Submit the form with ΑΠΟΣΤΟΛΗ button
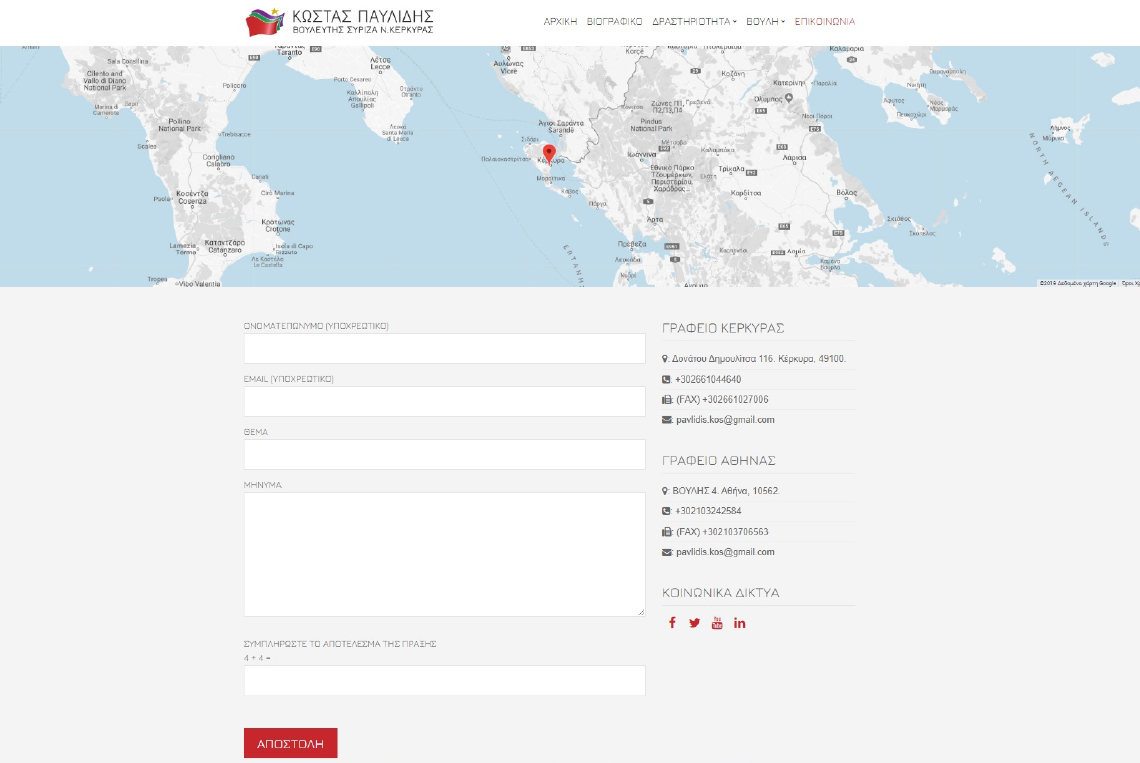 [290, 743]
